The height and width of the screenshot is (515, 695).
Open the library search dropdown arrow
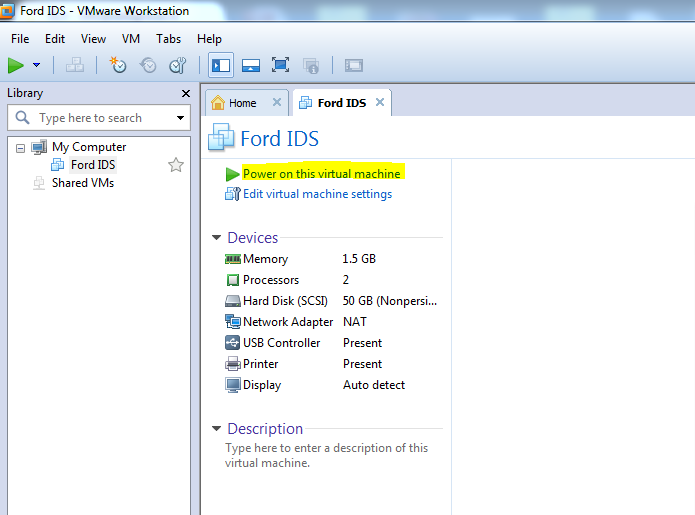pos(180,118)
